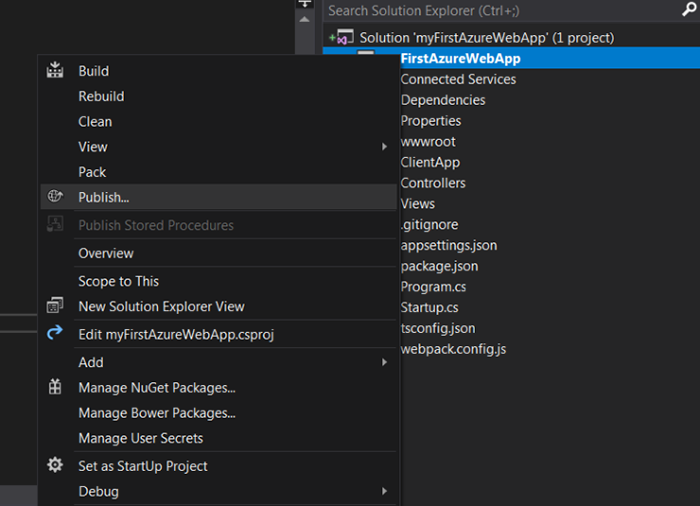Image resolution: width=700 pixels, height=506 pixels.
Task: Open Manage Bower Packages
Action: click(156, 412)
